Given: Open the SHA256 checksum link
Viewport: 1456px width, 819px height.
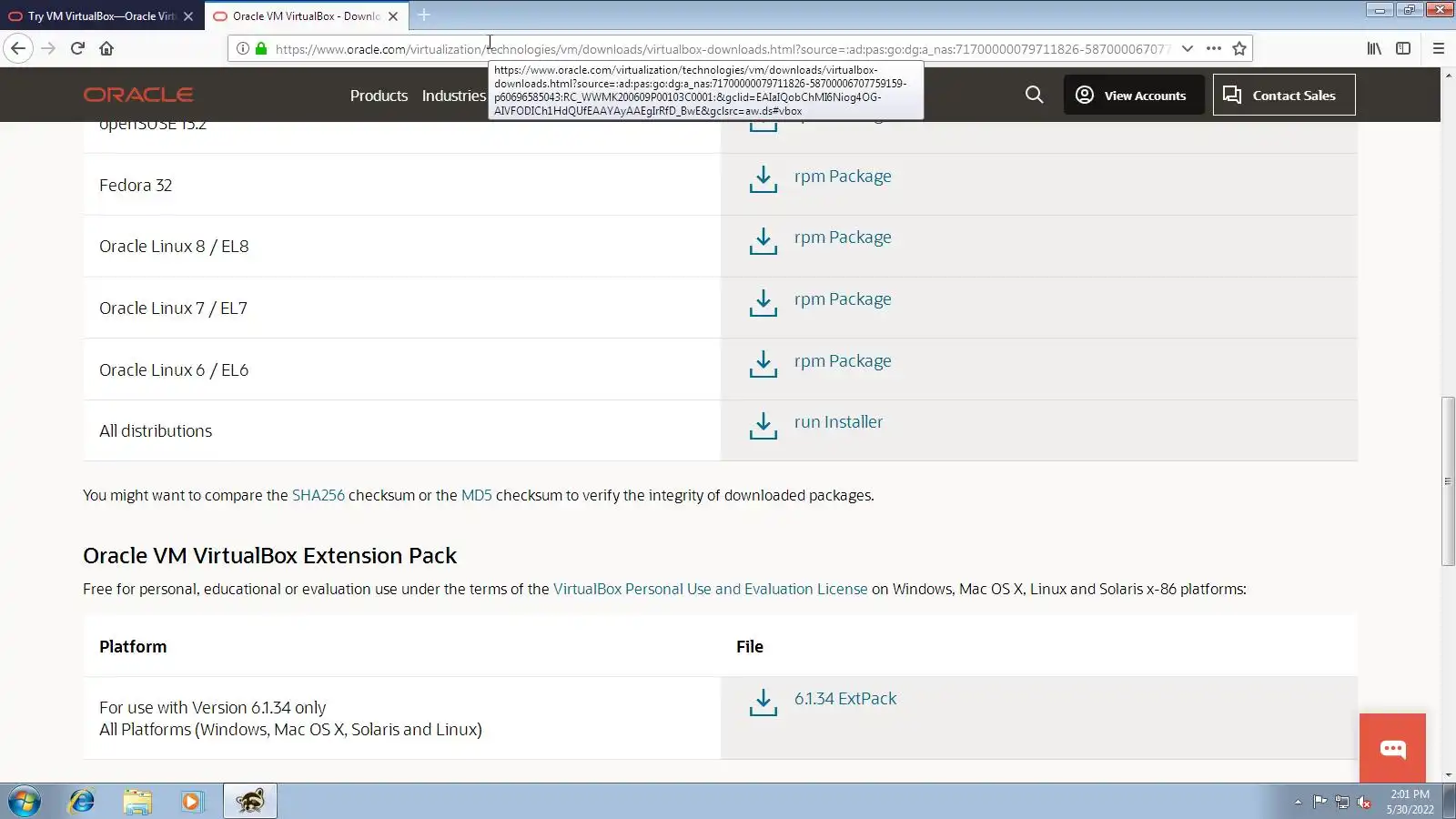Looking at the screenshot, I should tap(318, 495).
